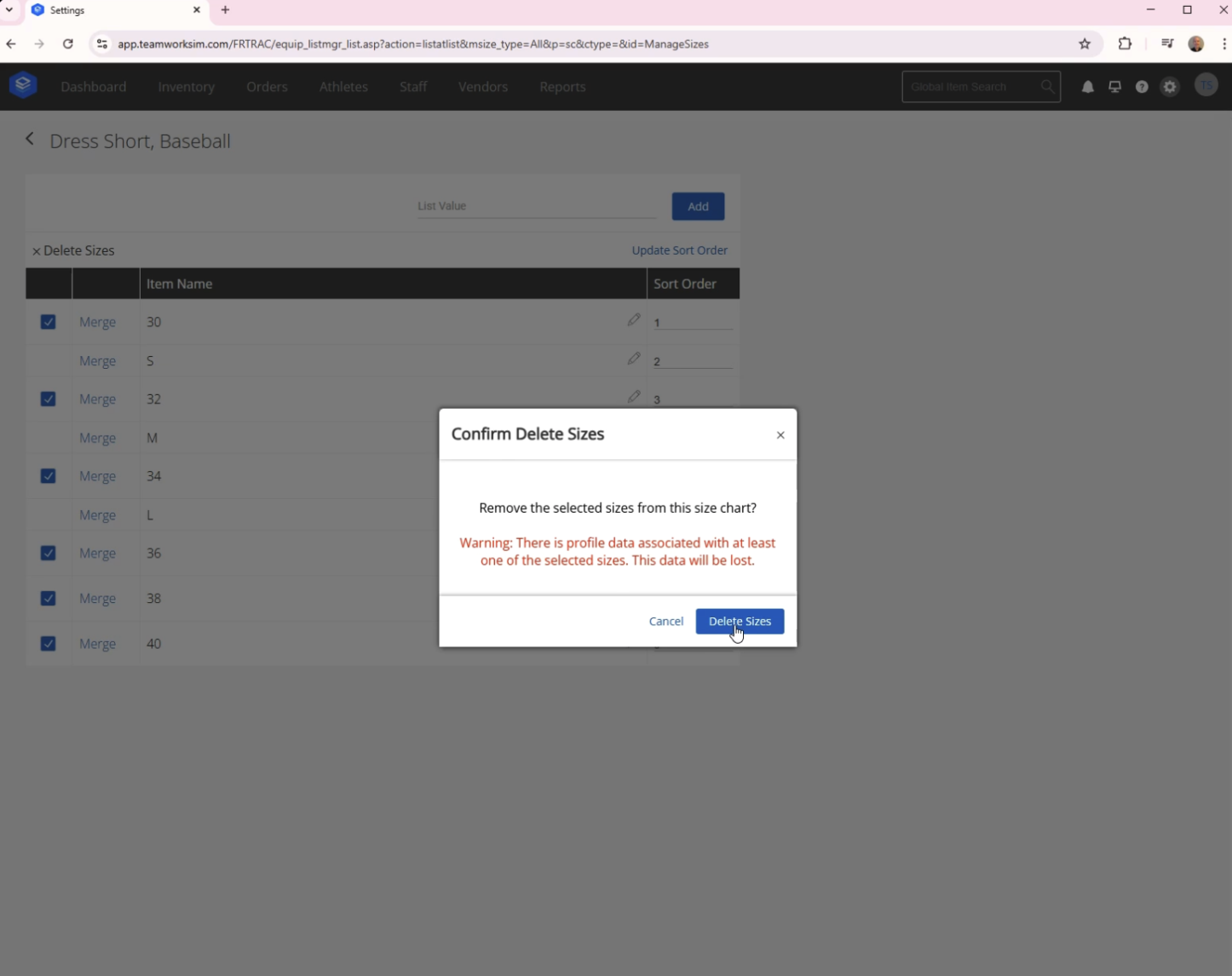Bookmark this page with star icon
The width and height of the screenshot is (1232, 976).
(1085, 44)
